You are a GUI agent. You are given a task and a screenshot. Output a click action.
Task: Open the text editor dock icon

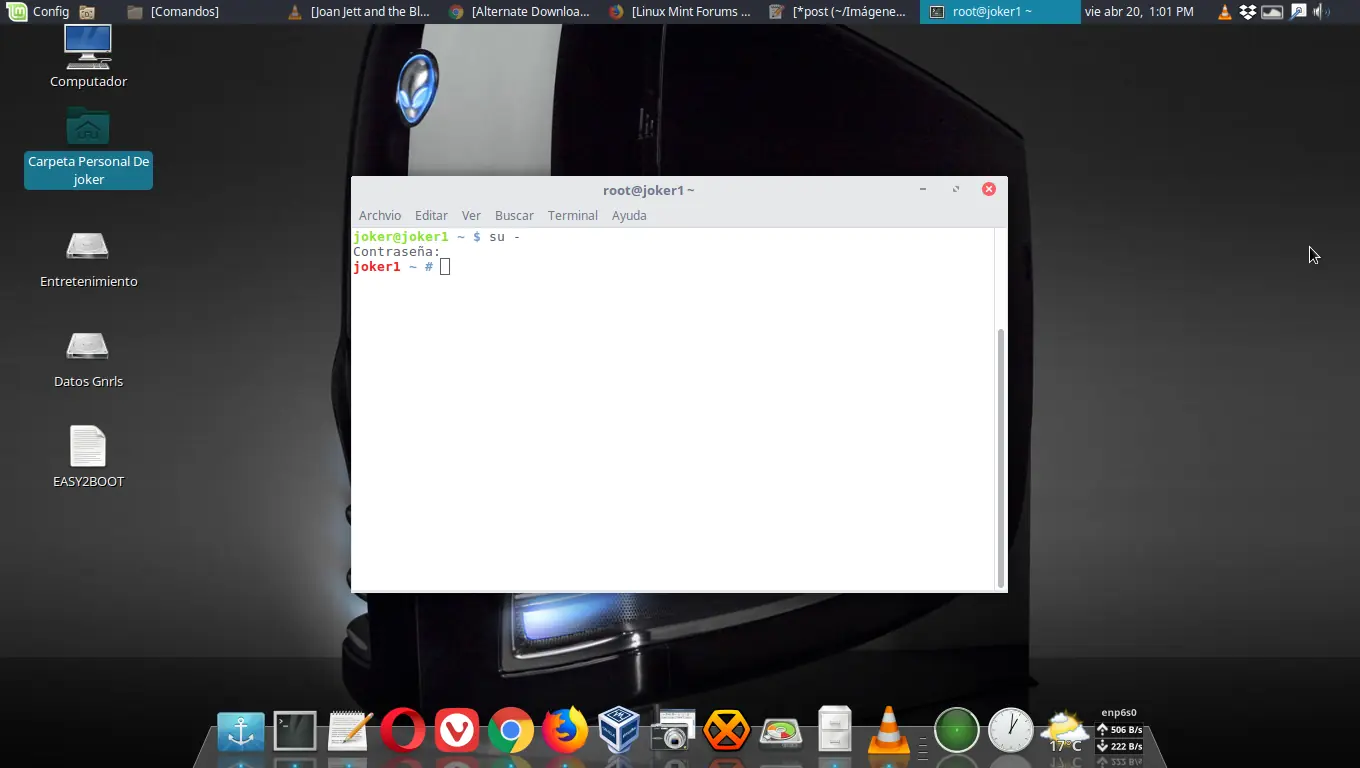(x=349, y=731)
